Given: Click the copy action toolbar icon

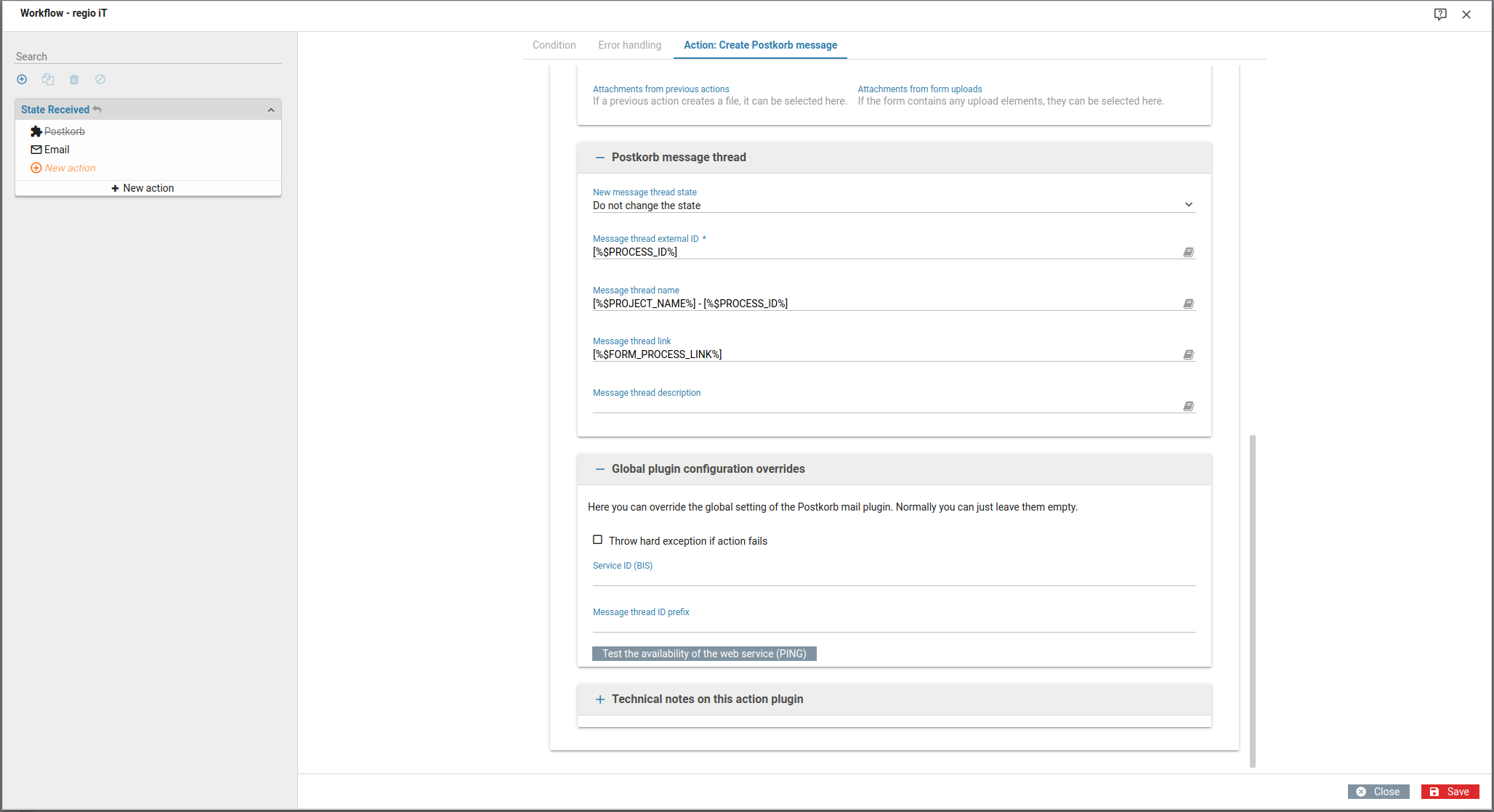Looking at the screenshot, I should pos(48,79).
